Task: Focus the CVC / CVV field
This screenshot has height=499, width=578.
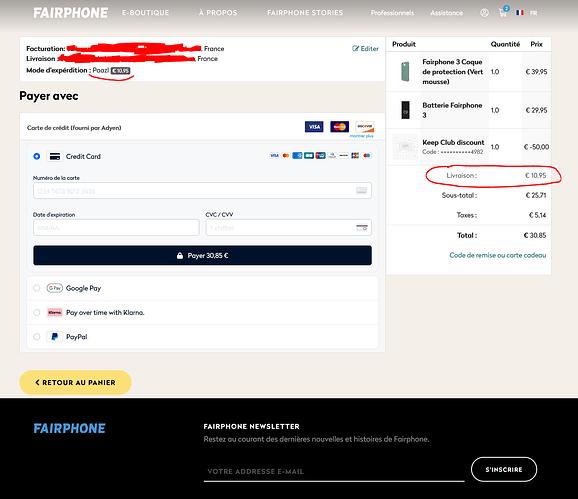Action: click(289, 228)
